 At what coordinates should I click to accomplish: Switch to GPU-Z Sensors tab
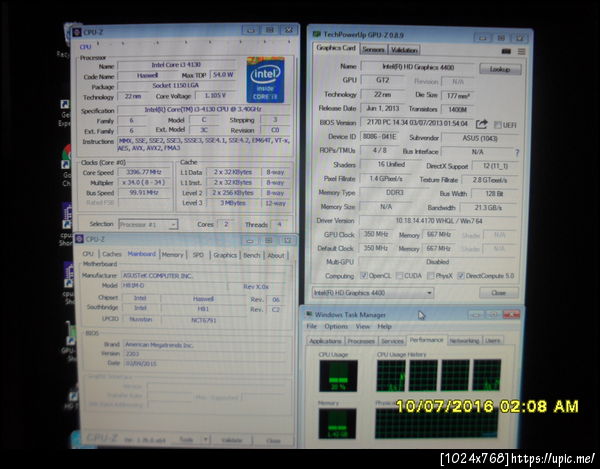[x=373, y=50]
